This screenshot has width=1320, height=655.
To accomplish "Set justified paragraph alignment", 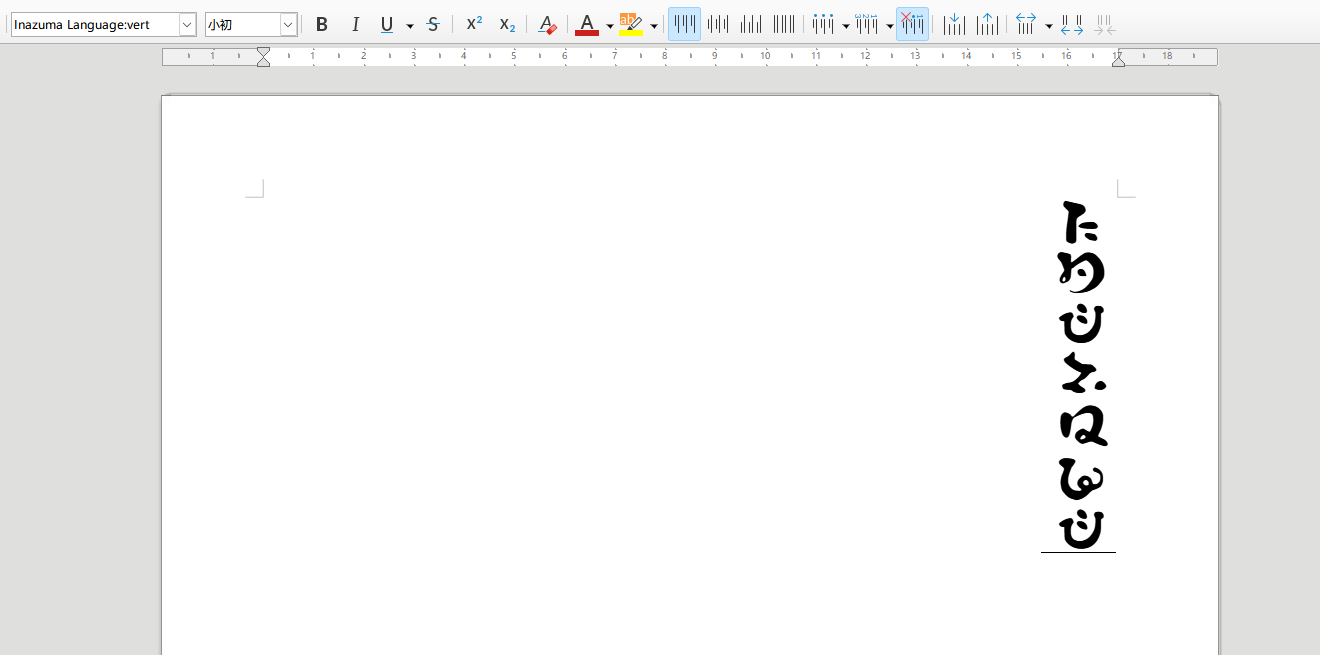I will click(784, 24).
